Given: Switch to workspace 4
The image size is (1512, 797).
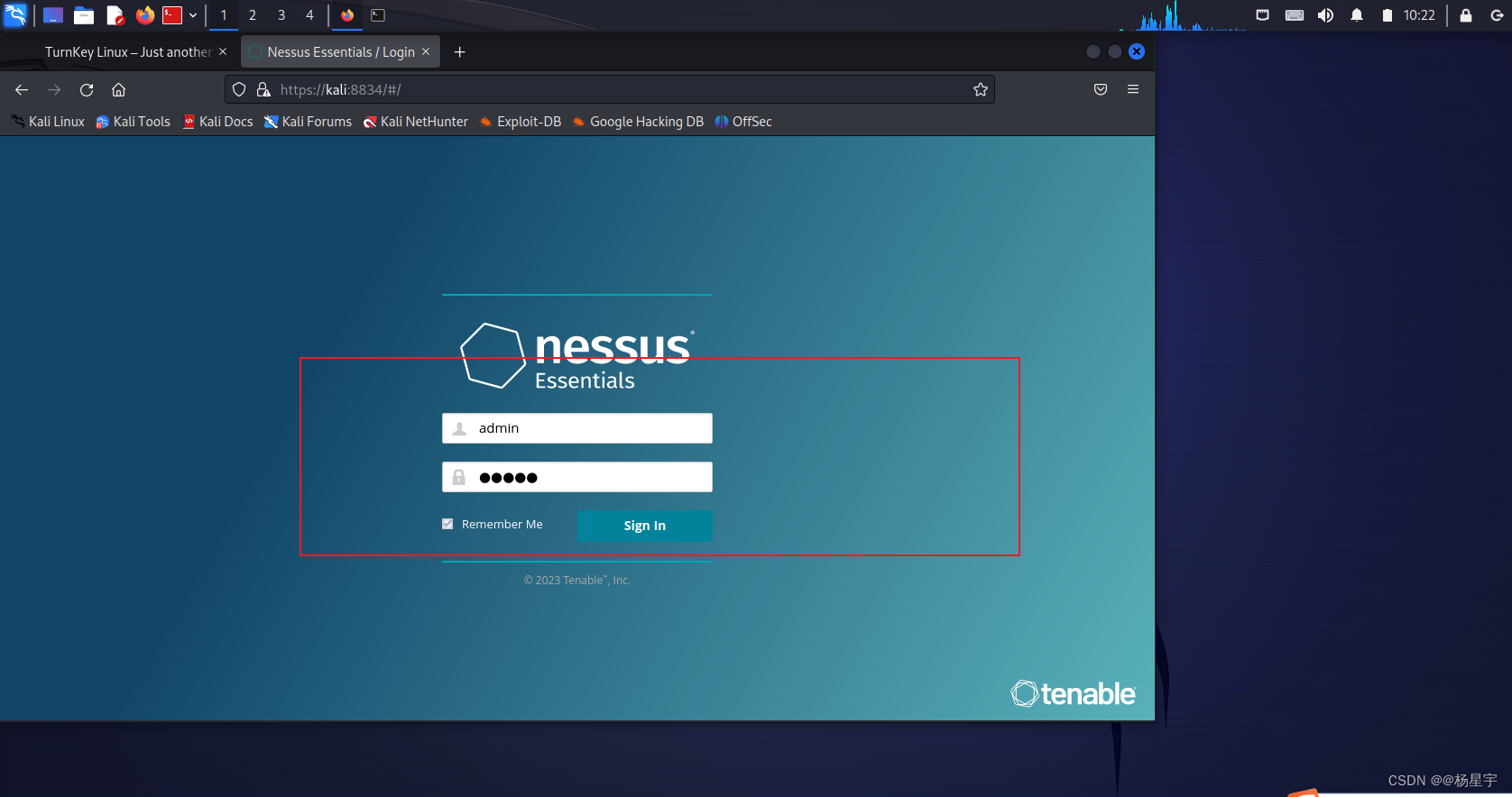Looking at the screenshot, I should click(x=309, y=15).
